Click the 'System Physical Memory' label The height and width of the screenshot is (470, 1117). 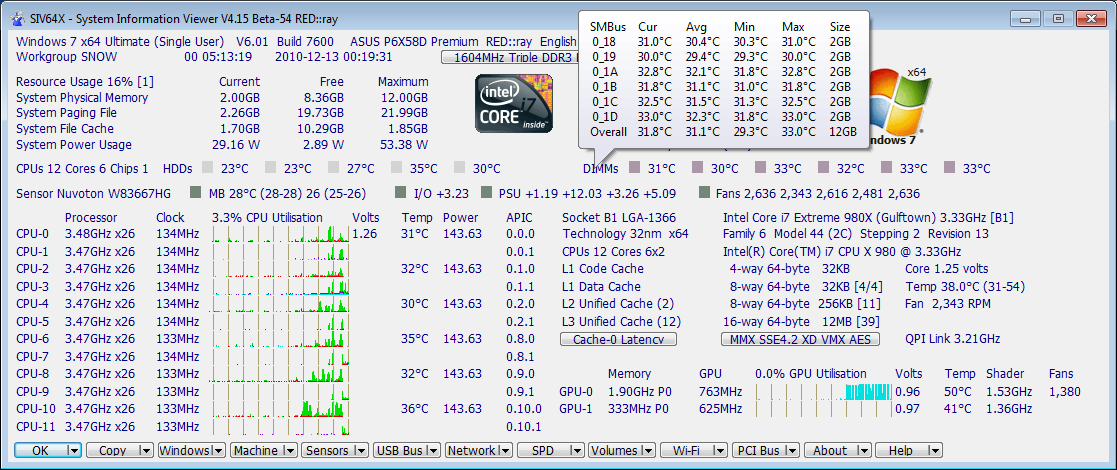(82, 98)
